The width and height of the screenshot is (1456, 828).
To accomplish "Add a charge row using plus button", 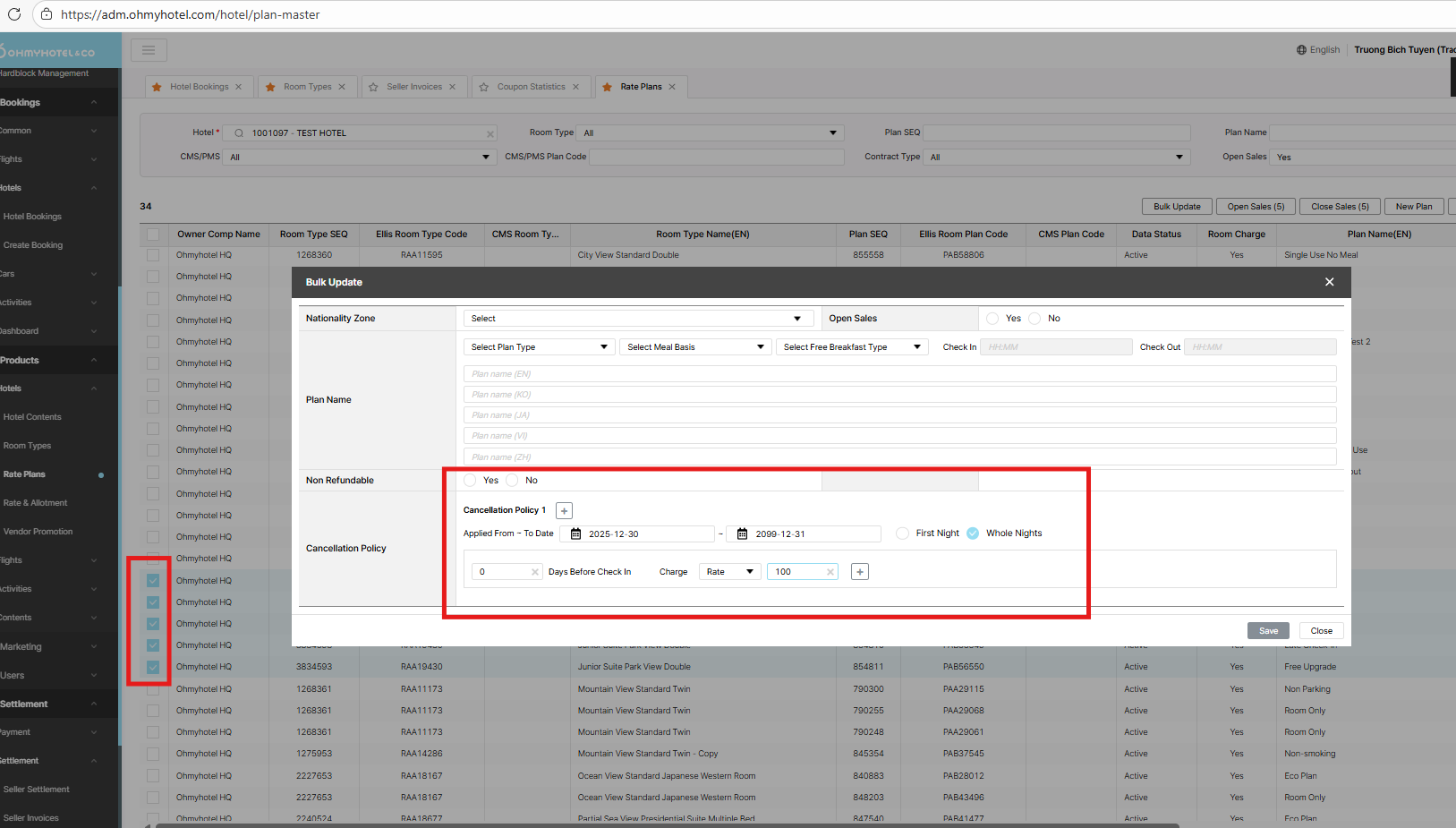I will (x=859, y=572).
